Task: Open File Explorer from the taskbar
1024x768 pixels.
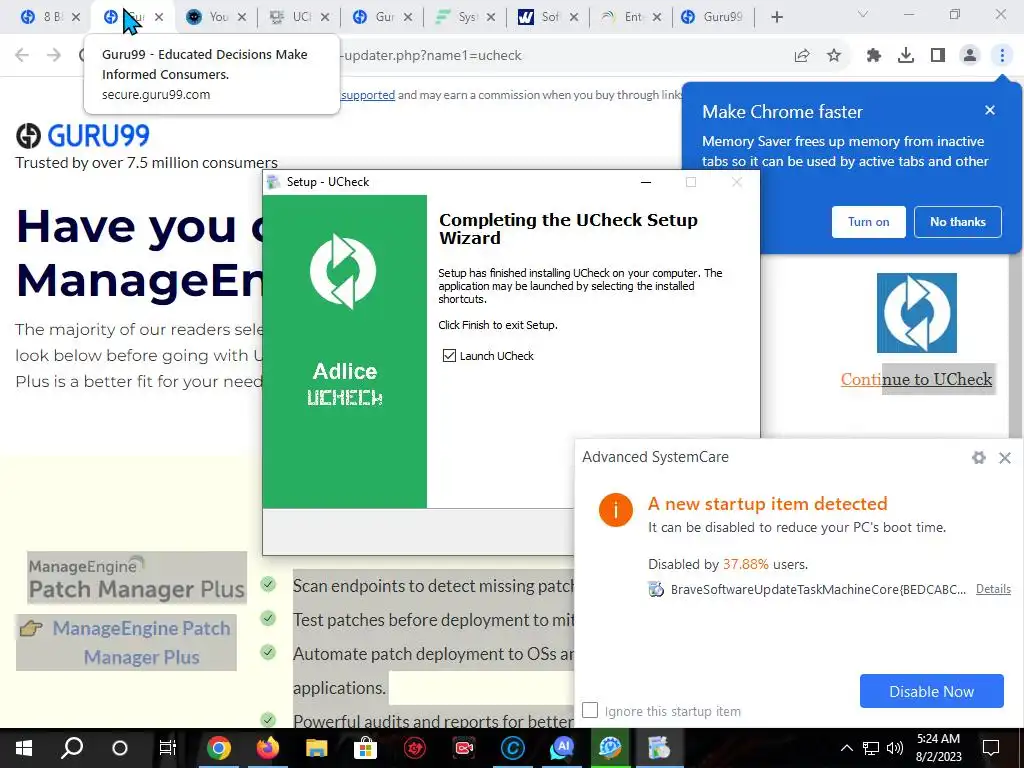Action: (x=317, y=748)
